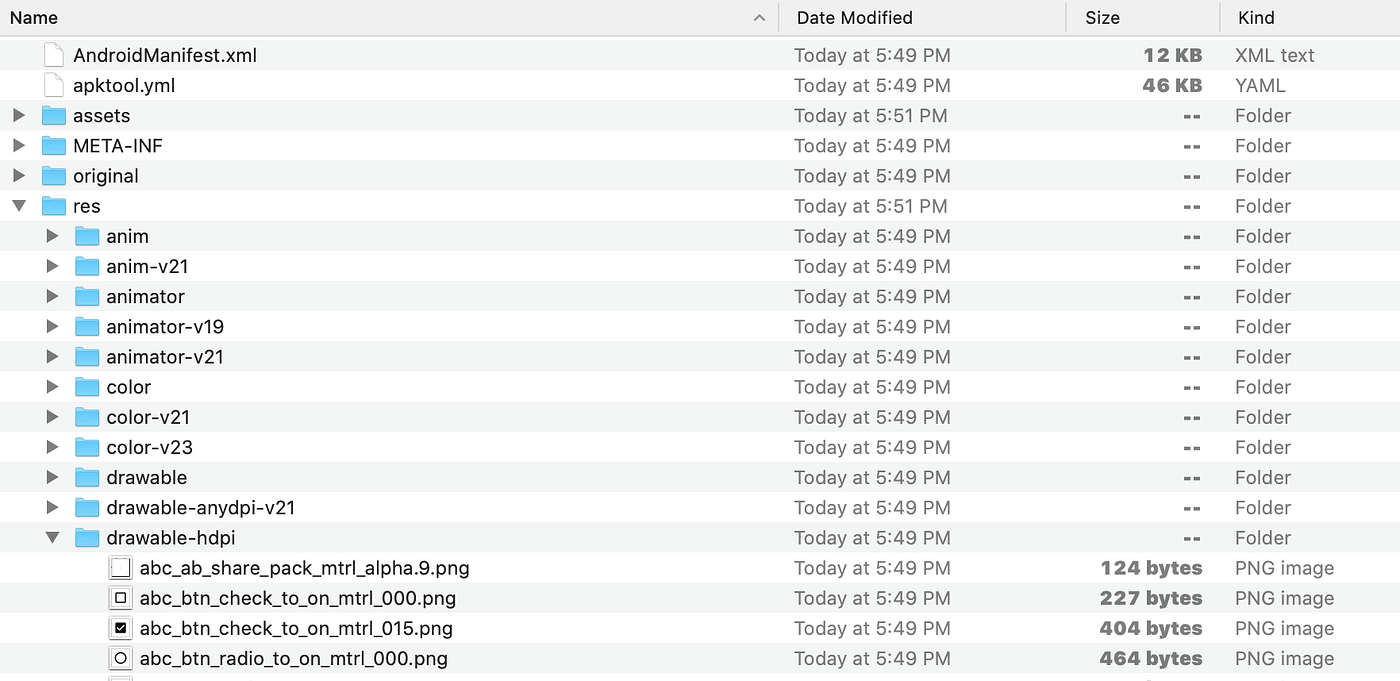Screen dimensions: 1400x681
Task: Click the checked-box thumbnail for abc_btn_check_to_on_mtrl_015.png
Action: 120,628
